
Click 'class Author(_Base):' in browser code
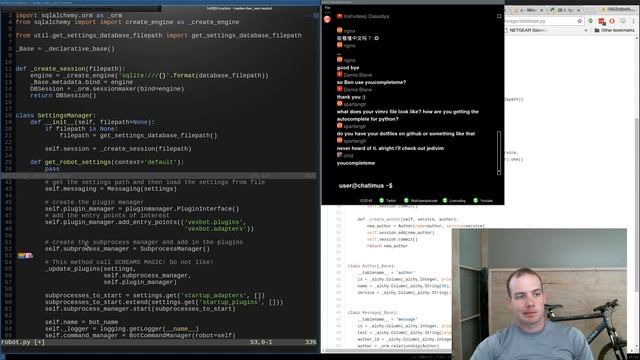tap(371, 266)
